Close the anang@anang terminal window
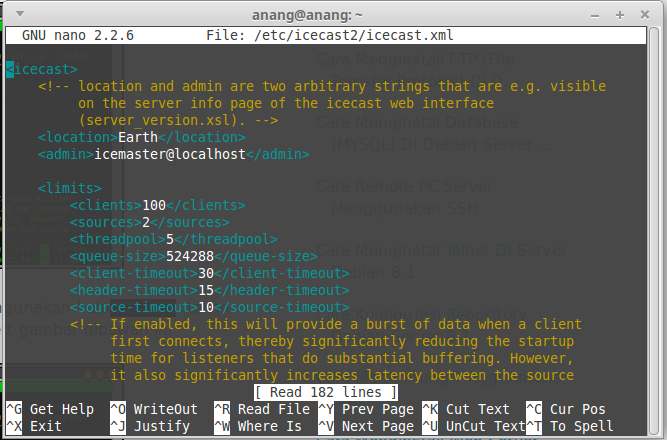Image resolution: width=667 pixels, height=440 pixels. click(x=645, y=15)
